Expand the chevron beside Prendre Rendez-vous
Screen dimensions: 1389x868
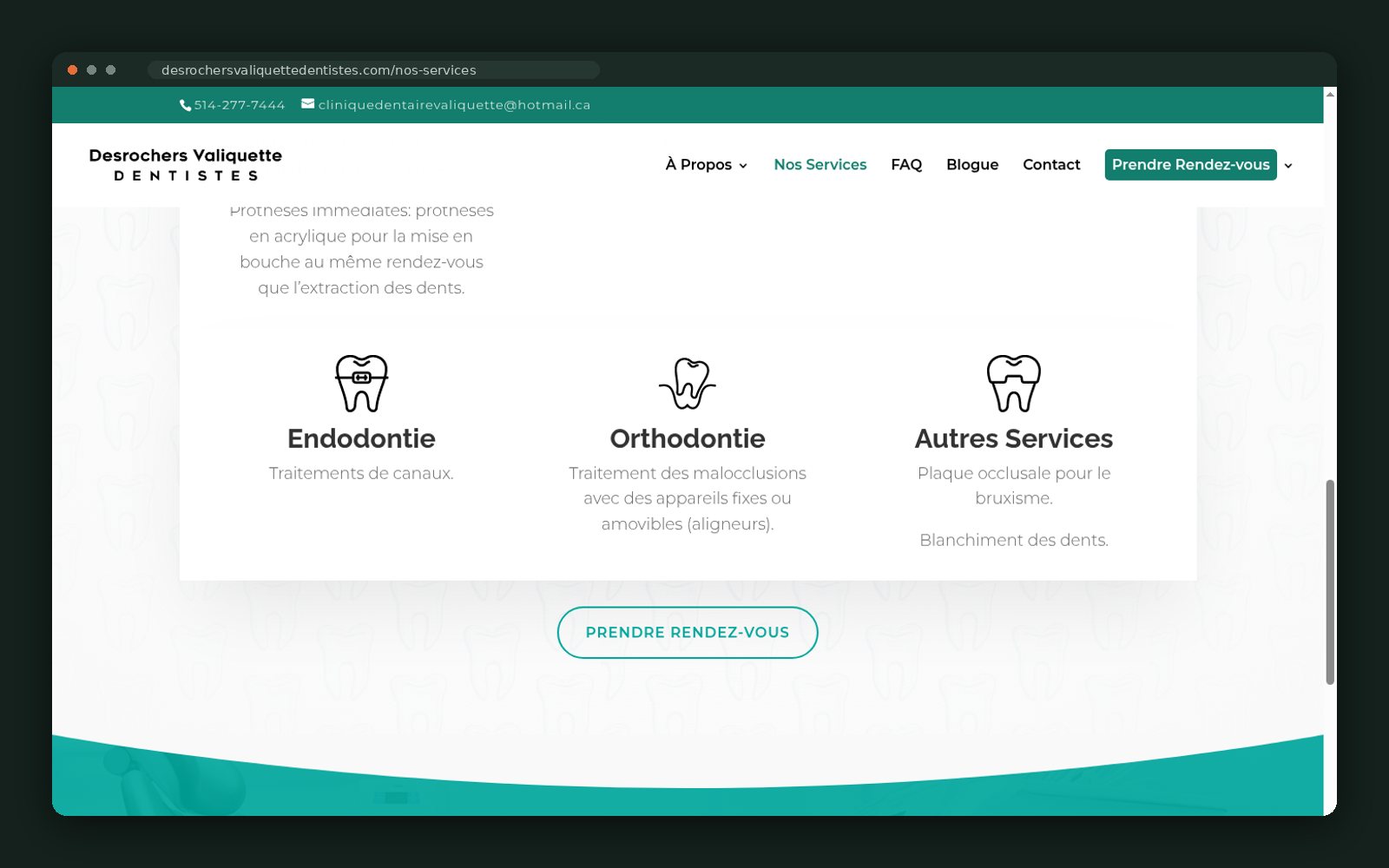click(x=1288, y=166)
